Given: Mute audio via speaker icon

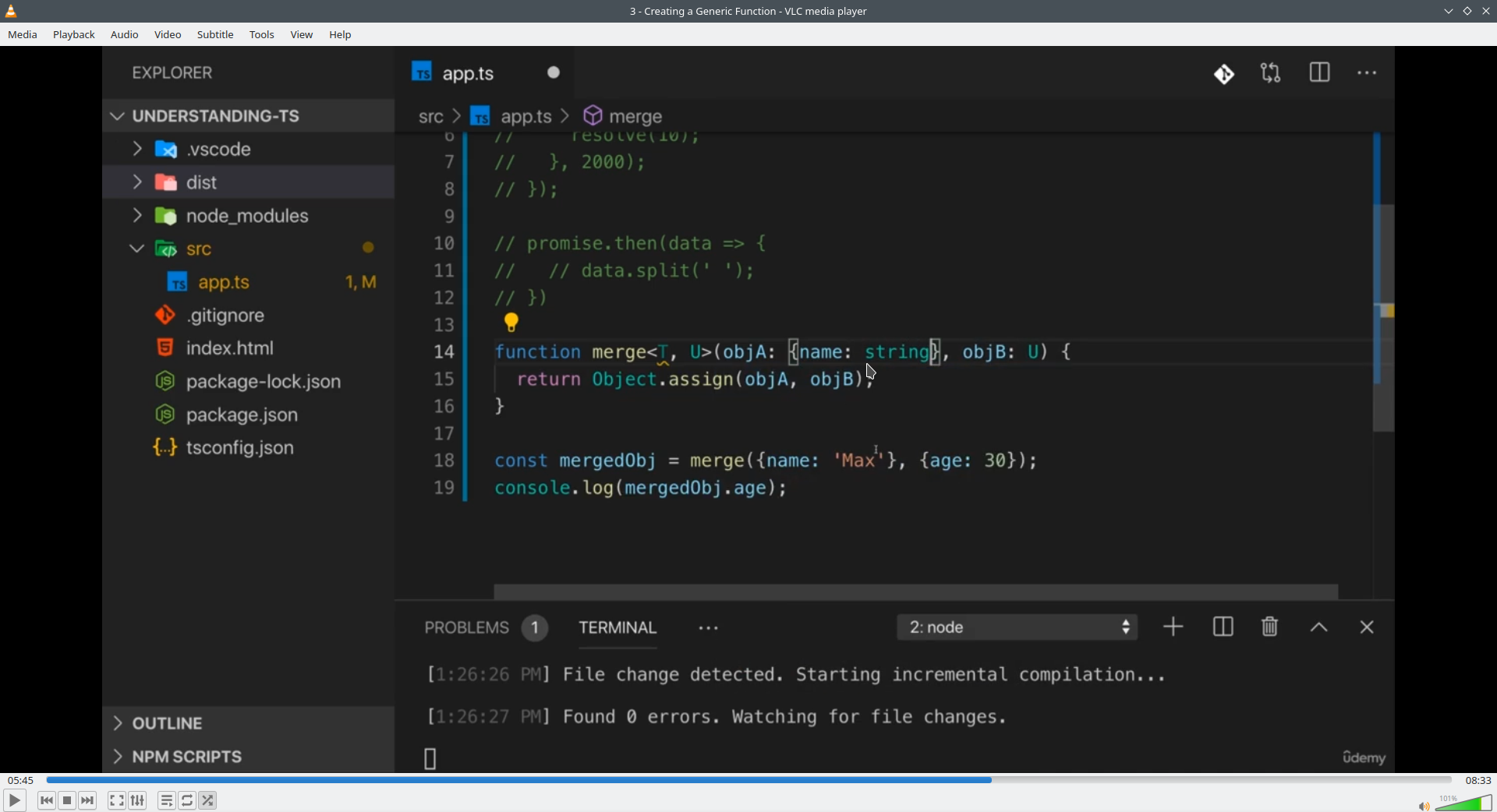Looking at the screenshot, I should (x=1424, y=805).
